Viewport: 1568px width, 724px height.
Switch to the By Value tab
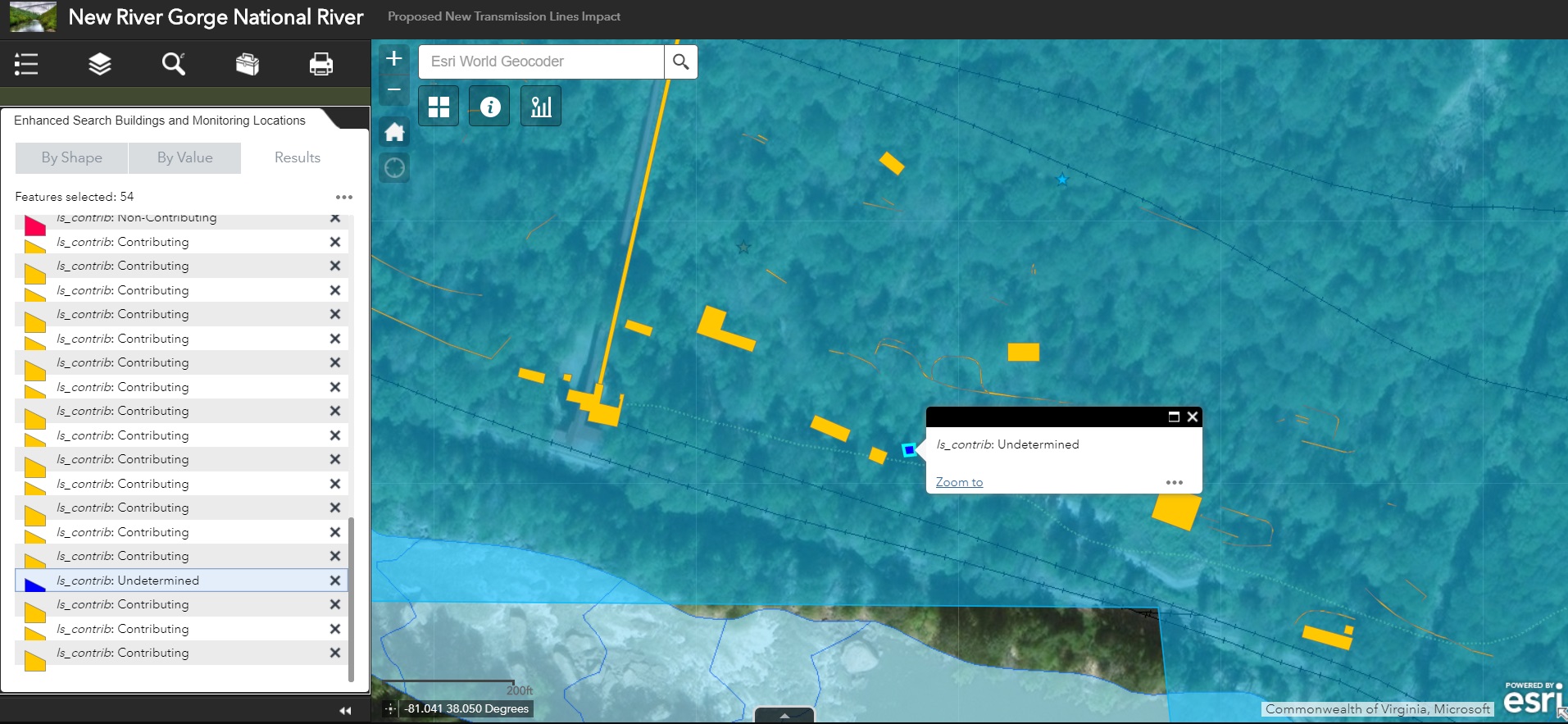click(185, 157)
